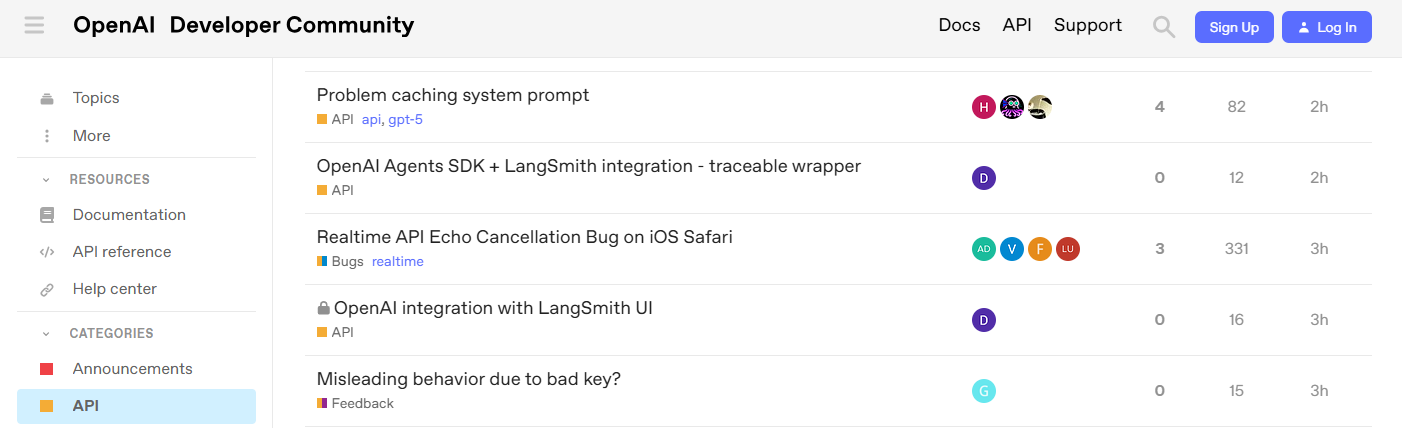The width and height of the screenshot is (1402, 428).
Task: Select the API category in sidebar
Action: (x=136, y=406)
